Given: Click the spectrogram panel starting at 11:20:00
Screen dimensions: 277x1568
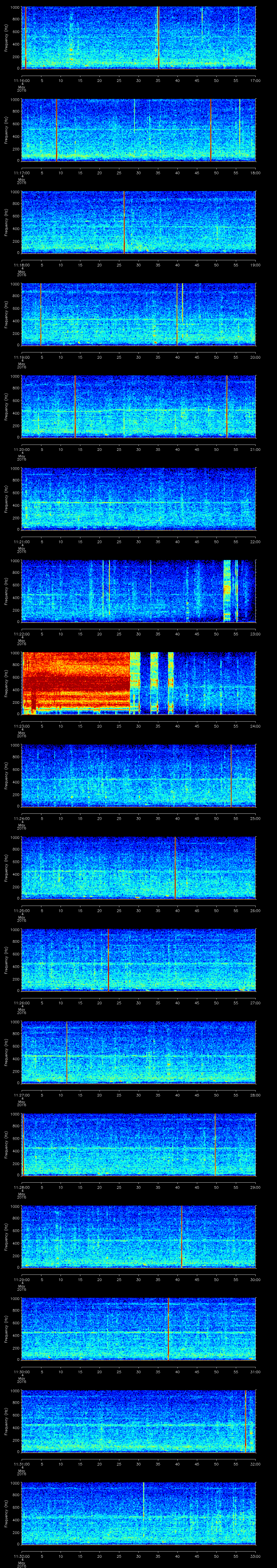Looking at the screenshot, I should point(139,407).
